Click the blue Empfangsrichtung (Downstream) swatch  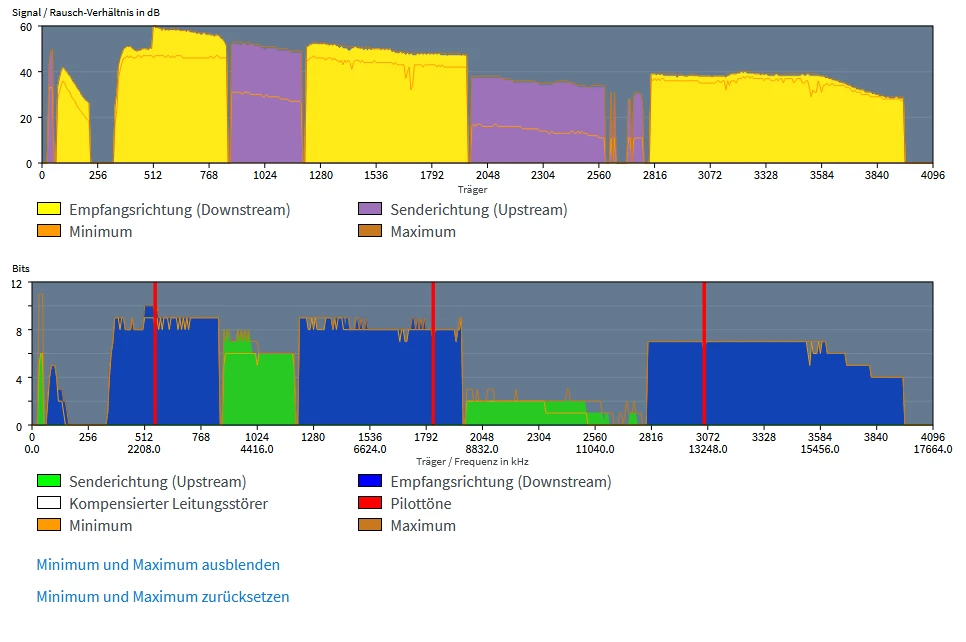click(370, 481)
